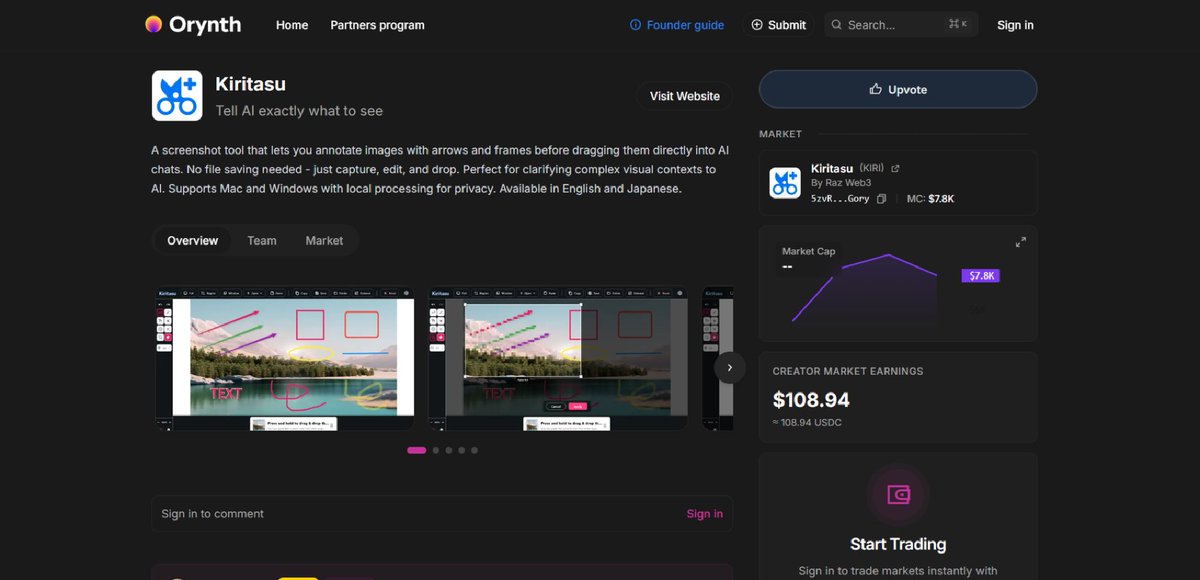Click the By Raz Web3 text

click(x=841, y=183)
